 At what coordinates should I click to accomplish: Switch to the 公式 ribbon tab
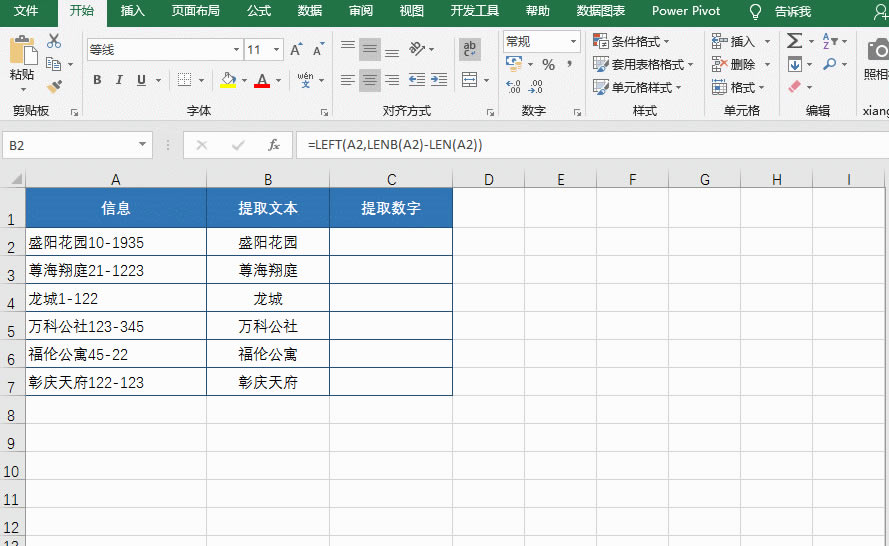[x=259, y=11]
